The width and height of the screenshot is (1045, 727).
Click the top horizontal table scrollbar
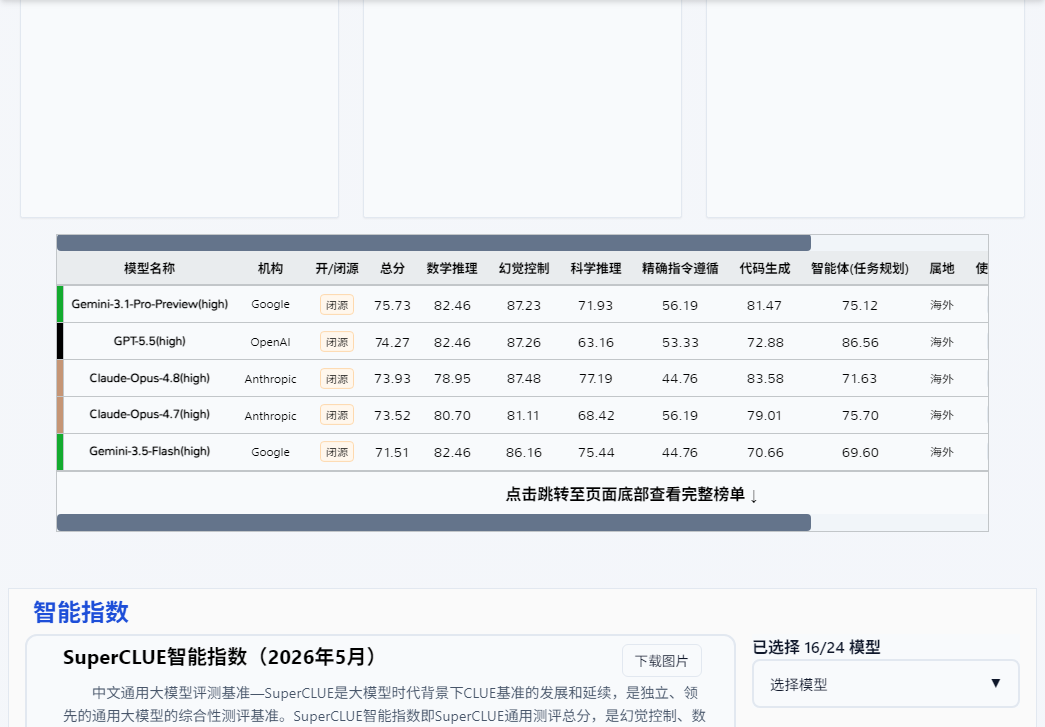point(434,243)
